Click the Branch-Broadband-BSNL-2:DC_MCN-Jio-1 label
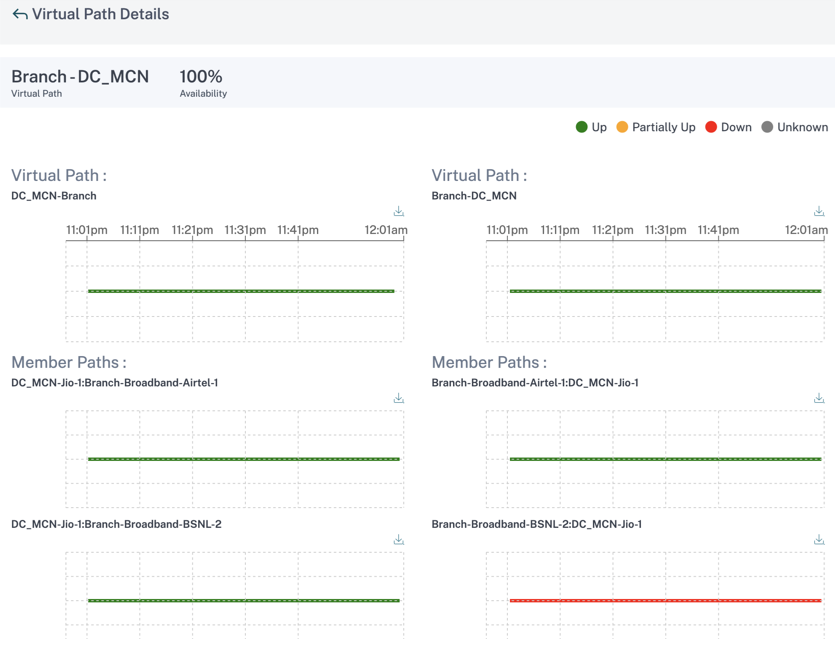The height and width of the screenshot is (652, 835). tap(537, 524)
